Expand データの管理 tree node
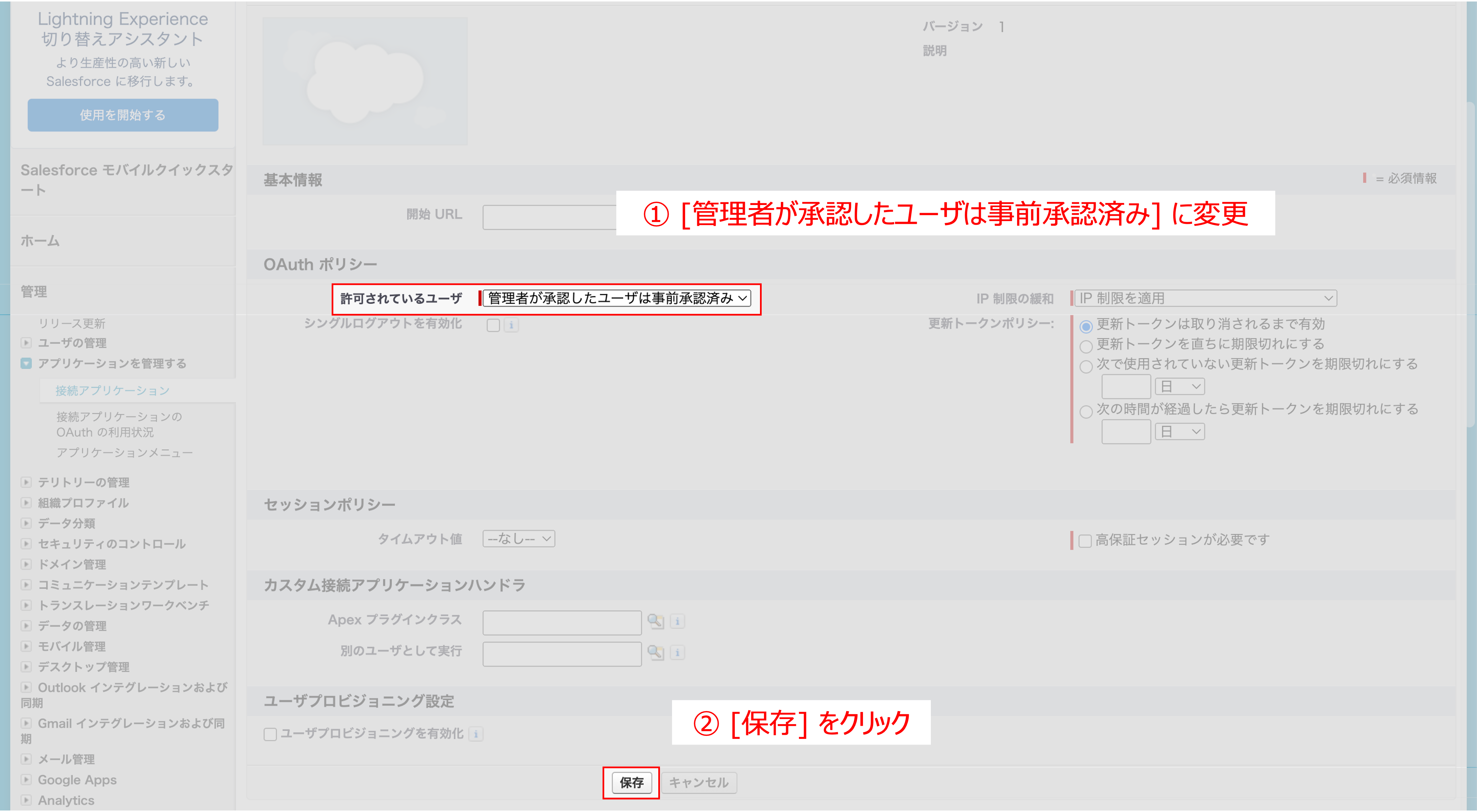 27,625
